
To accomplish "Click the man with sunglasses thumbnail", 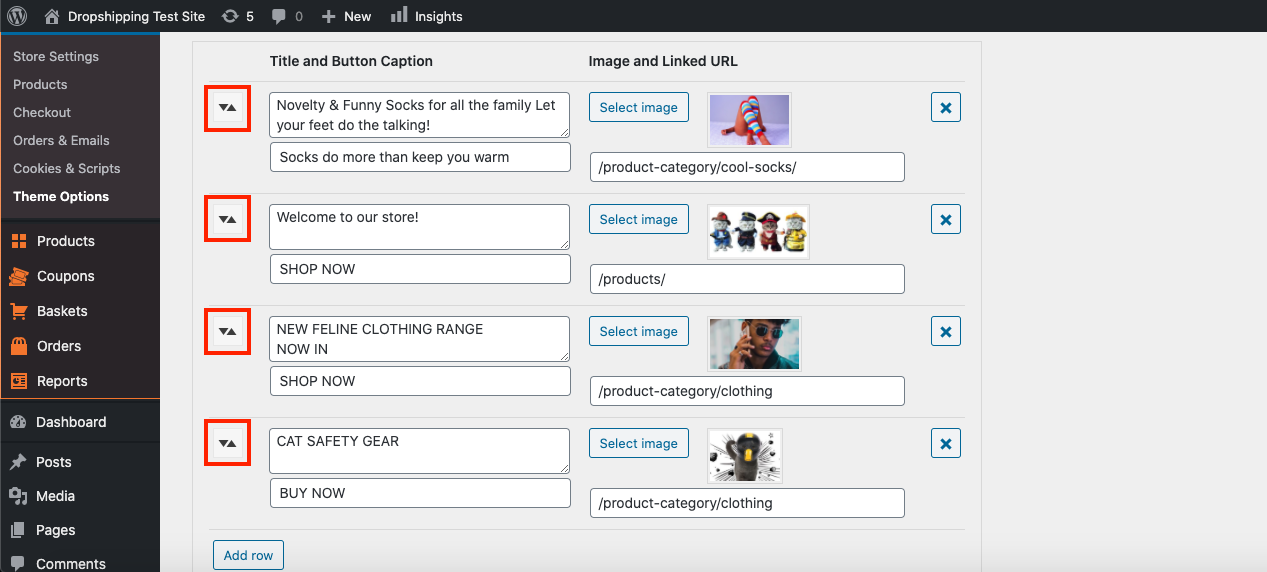I will (x=754, y=344).
